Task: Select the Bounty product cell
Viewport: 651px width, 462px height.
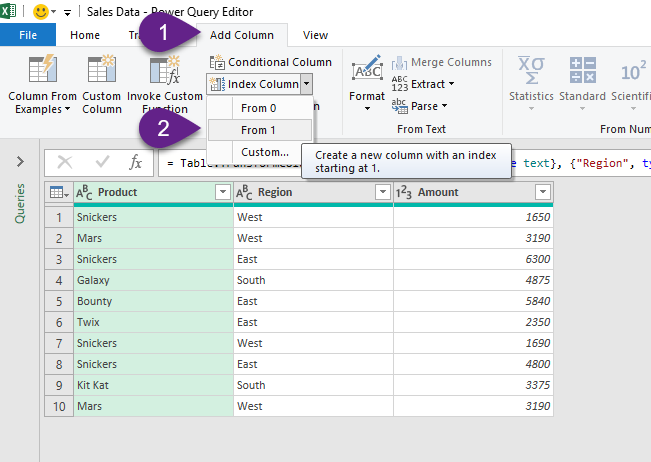Action: (x=154, y=301)
